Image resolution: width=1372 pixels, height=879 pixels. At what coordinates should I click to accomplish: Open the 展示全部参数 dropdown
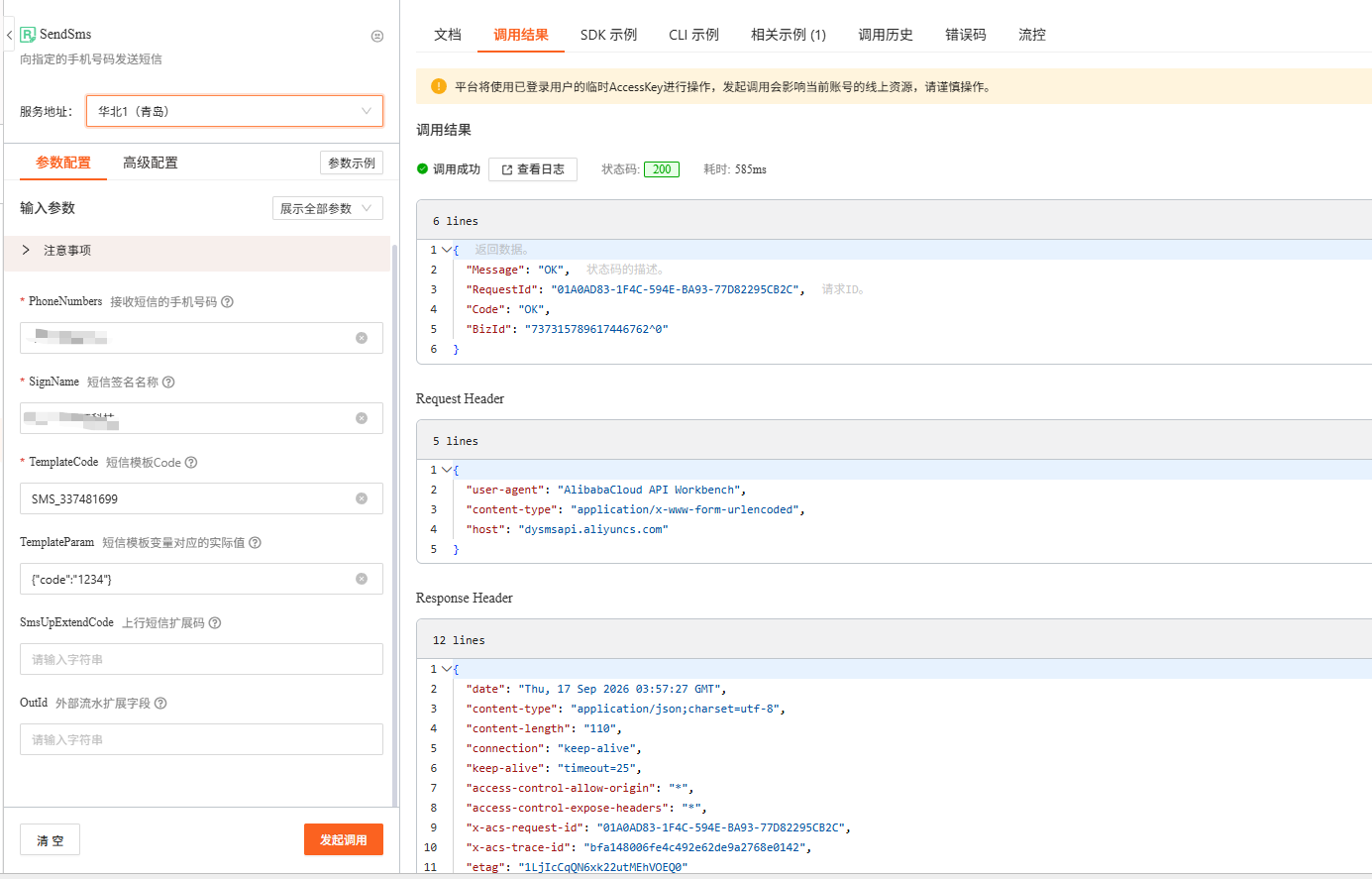(328, 208)
